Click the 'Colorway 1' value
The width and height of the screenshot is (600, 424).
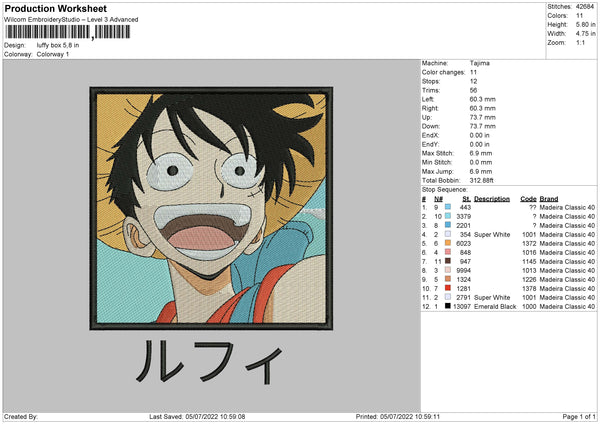pos(53,54)
